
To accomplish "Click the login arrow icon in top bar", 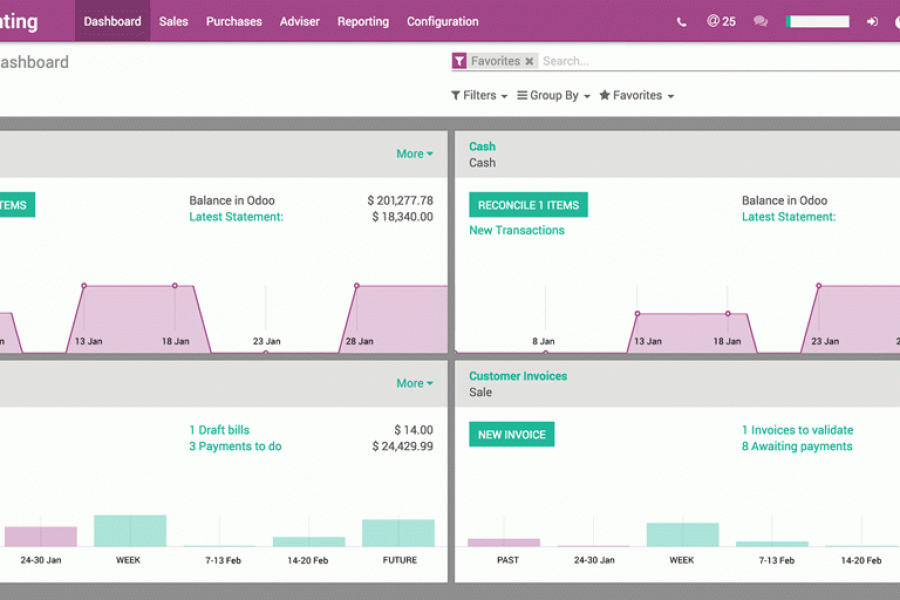I will click(872, 21).
